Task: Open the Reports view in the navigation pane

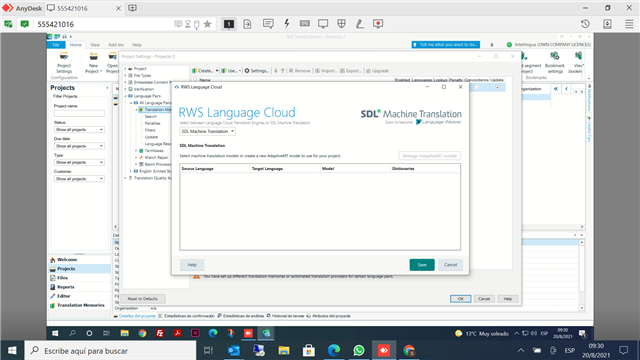Action: point(79,287)
